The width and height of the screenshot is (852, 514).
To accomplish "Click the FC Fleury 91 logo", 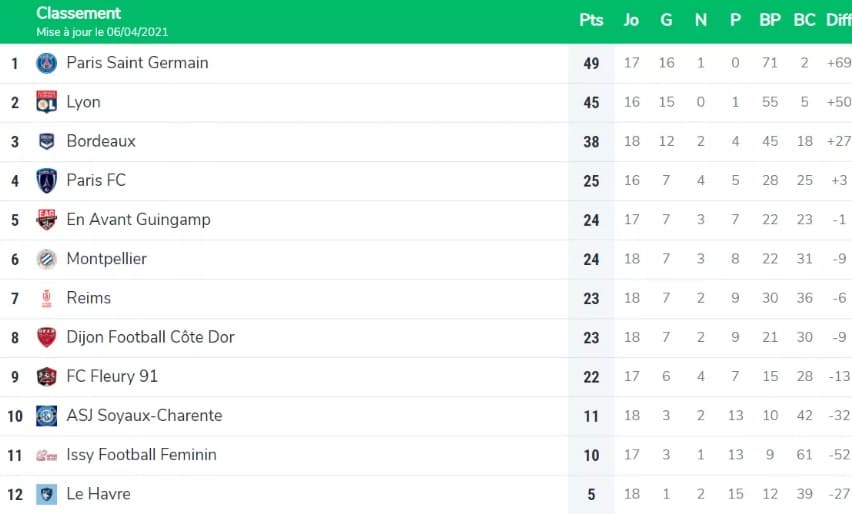I will (47, 377).
